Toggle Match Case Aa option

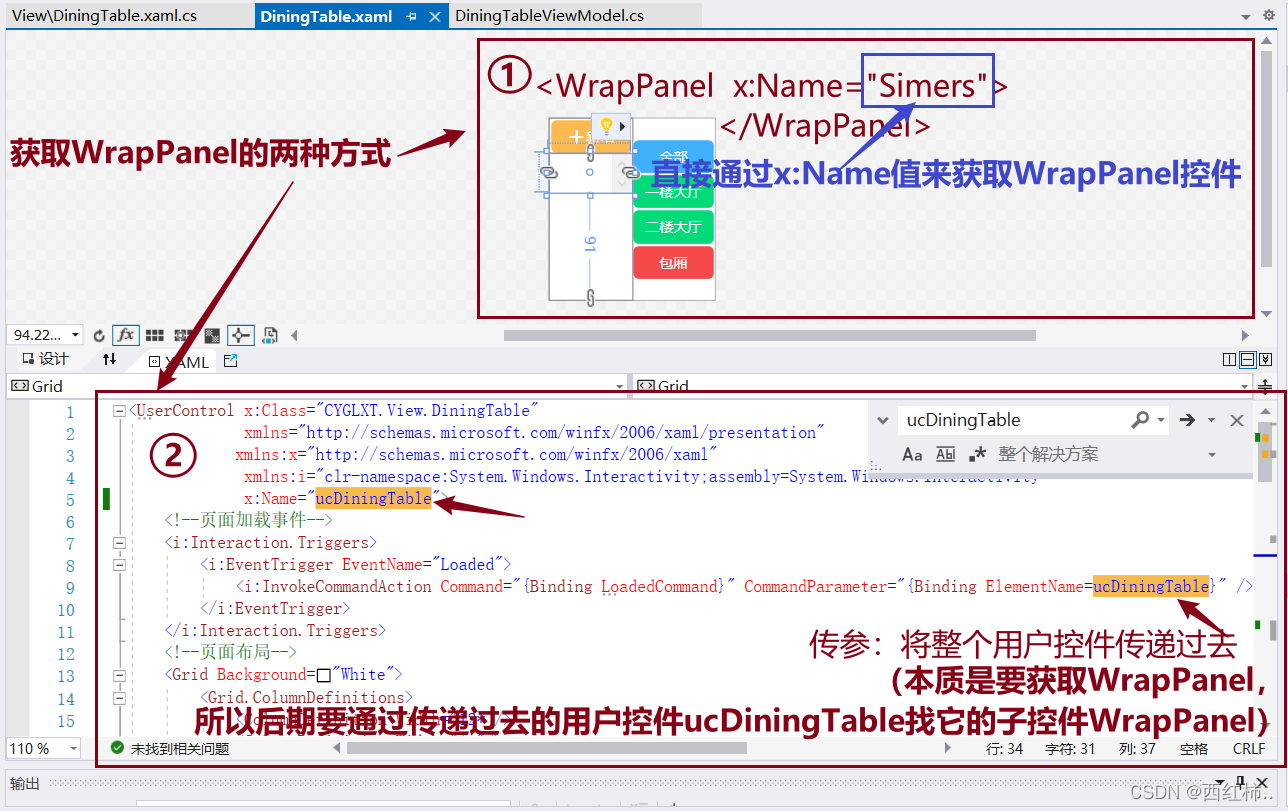click(912, 454)
